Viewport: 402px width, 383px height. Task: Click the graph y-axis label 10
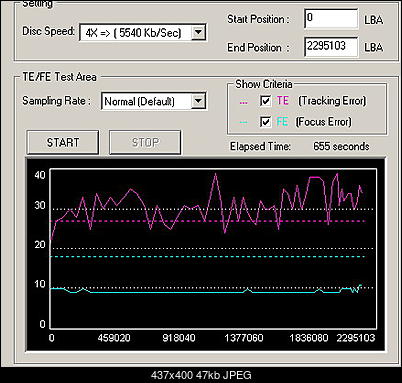click(x=40, y=284)
